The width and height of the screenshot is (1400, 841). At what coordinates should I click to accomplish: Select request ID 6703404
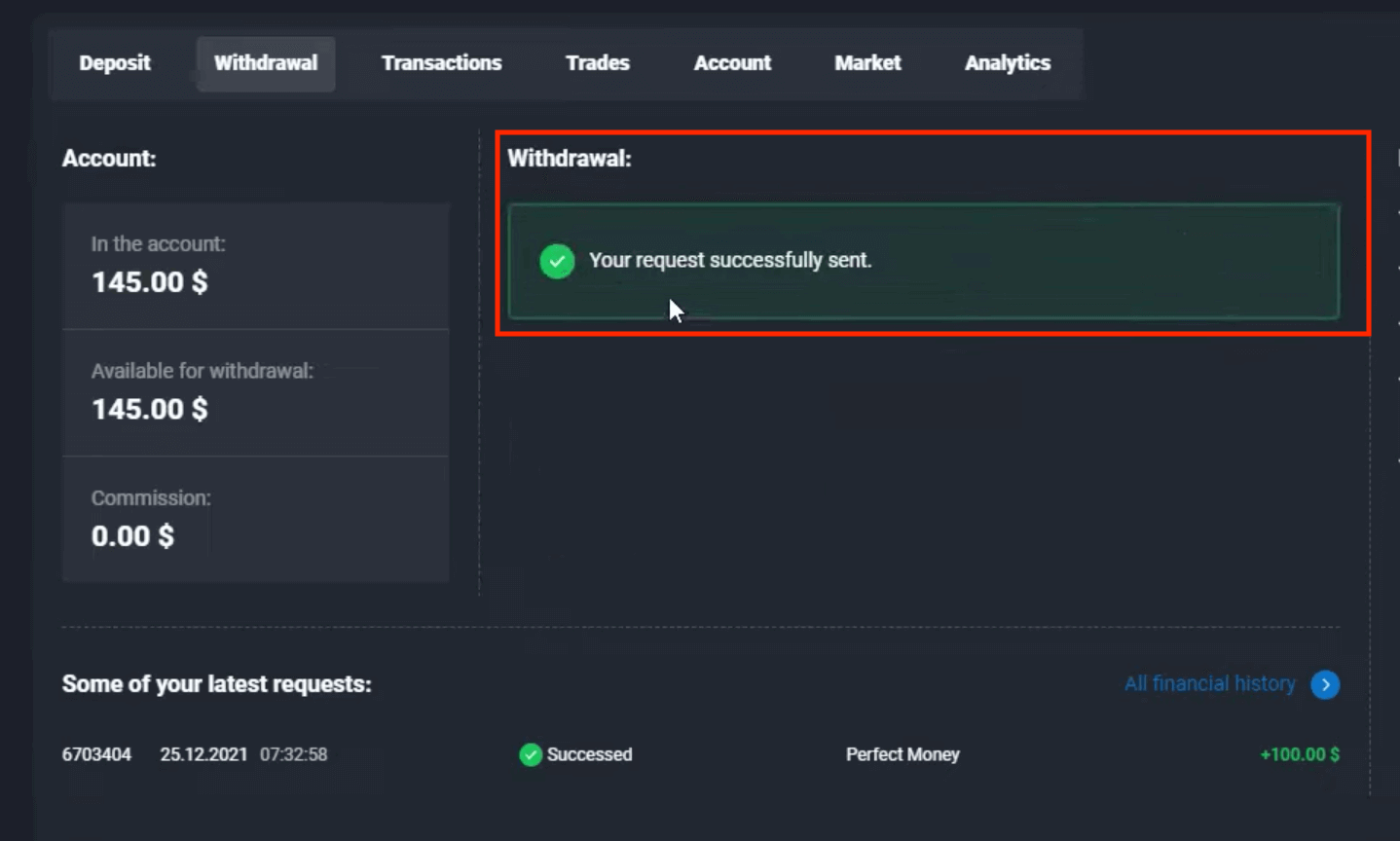click(96, 754)
